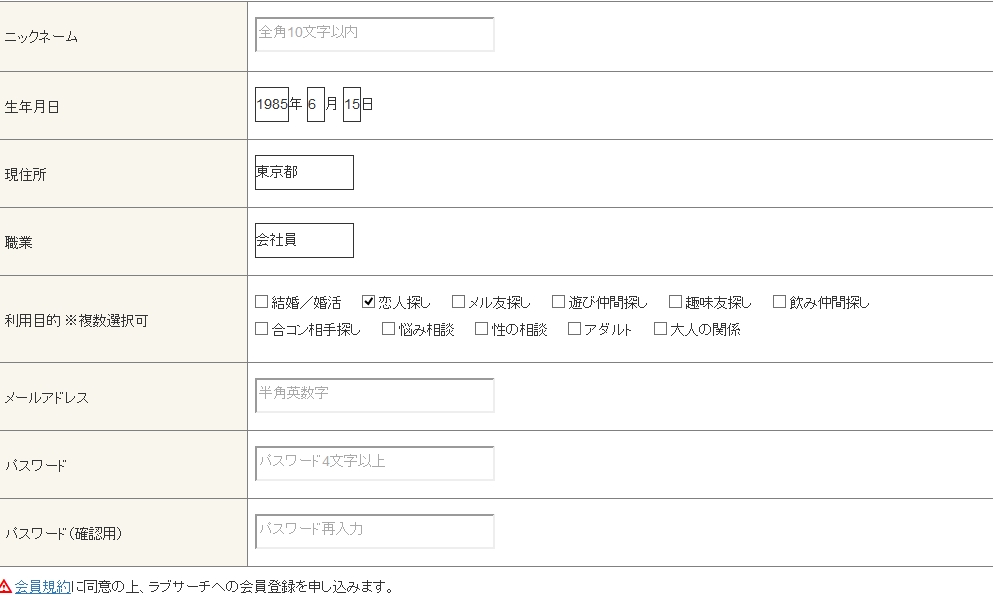The image size is (993, 600).
Task: Open the 会員規約 link
Action: (x=42, y=587)
